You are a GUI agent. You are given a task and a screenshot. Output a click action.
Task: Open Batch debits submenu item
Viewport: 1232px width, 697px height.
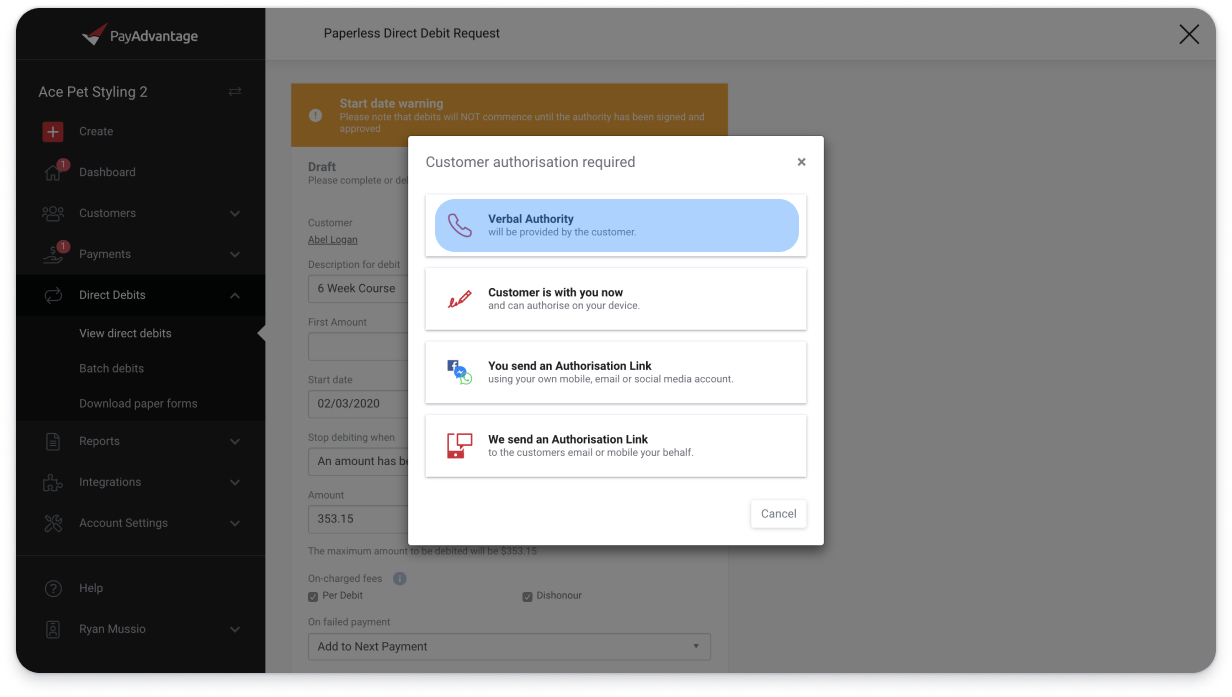[111, 368]
